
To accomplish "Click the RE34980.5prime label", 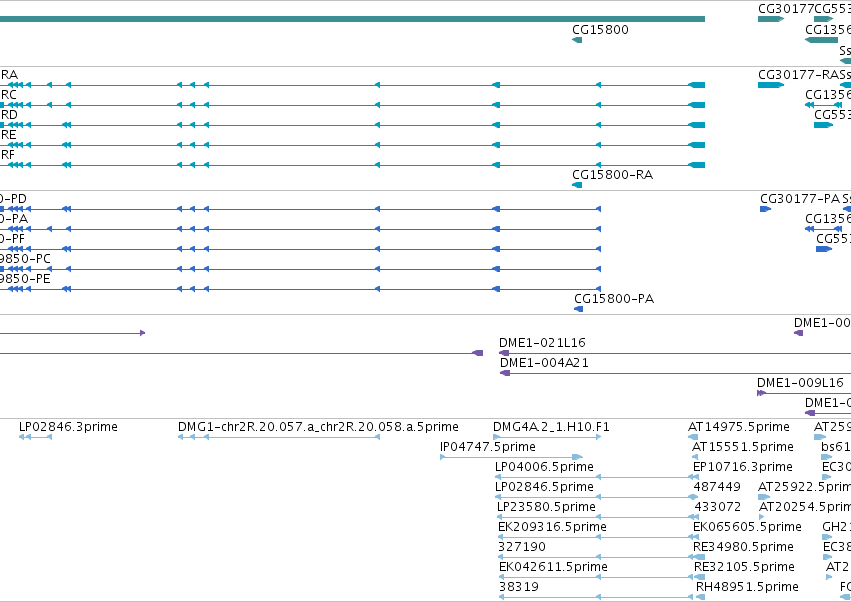I will [x=744, y=547].
